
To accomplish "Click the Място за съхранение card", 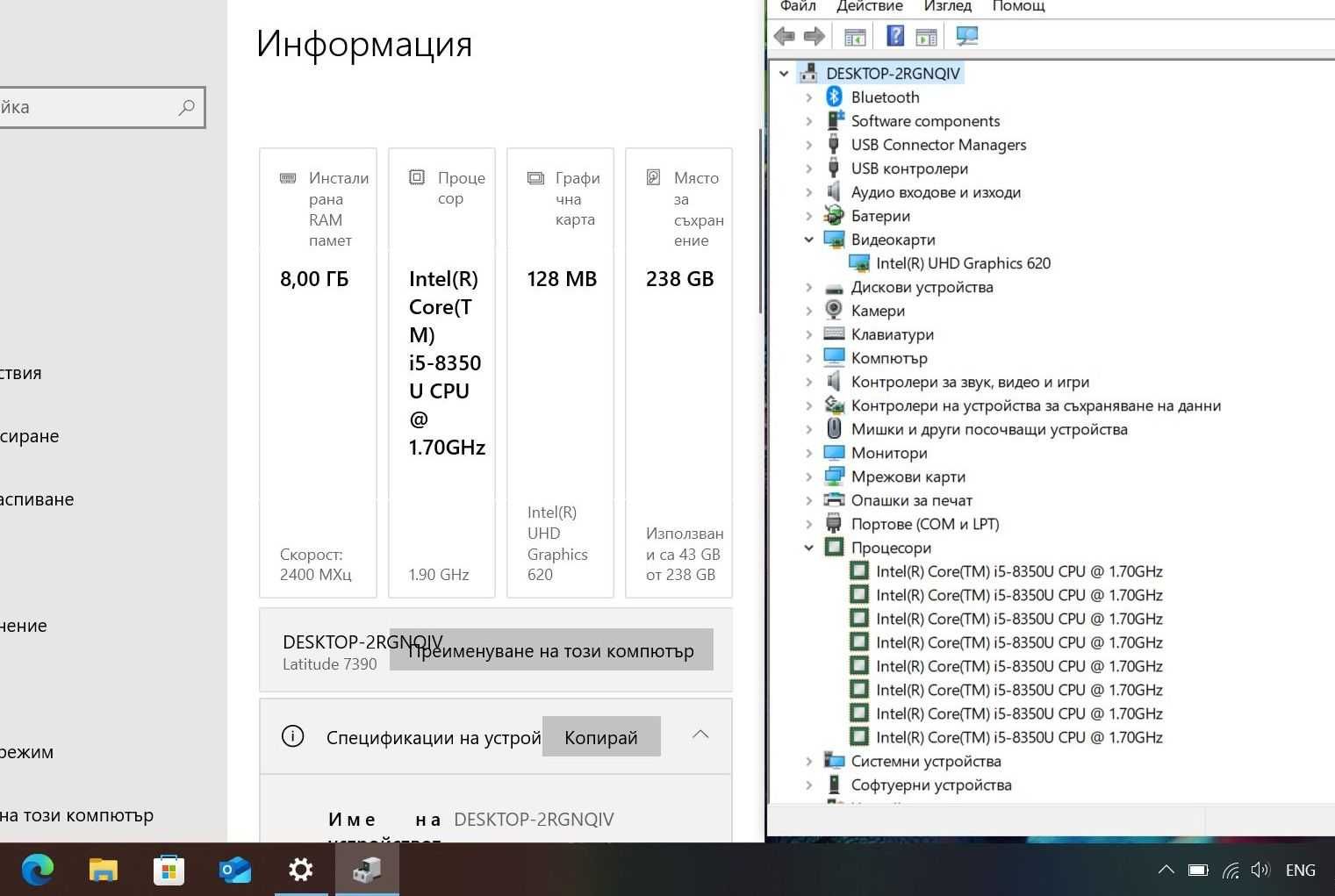I will (678, 373).
